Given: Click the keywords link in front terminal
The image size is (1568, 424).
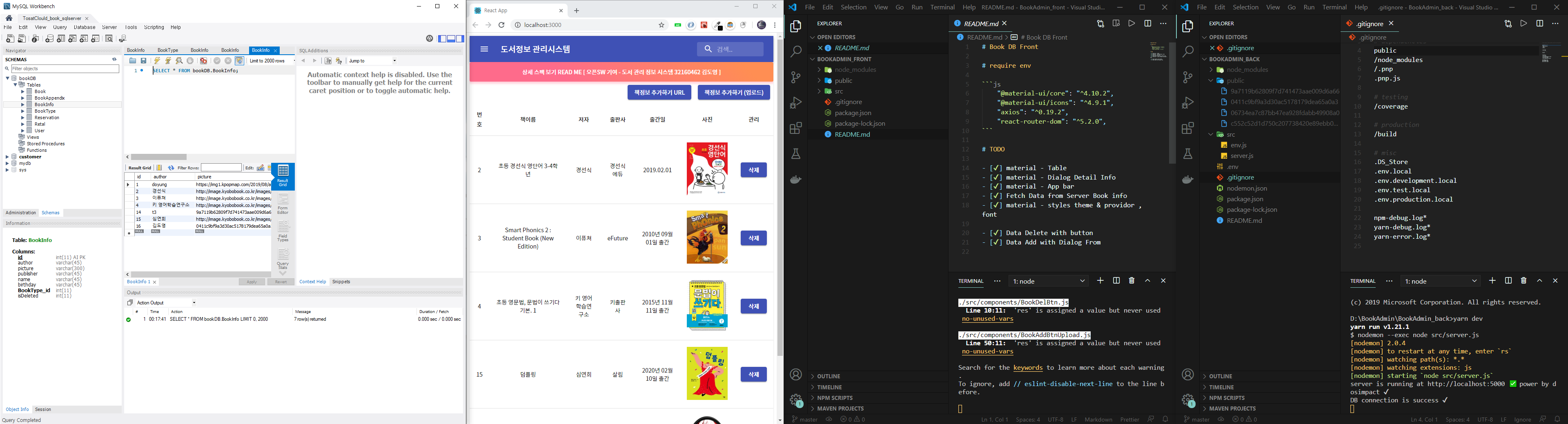Looking at the screenshot, I should tap(1027, 367).
